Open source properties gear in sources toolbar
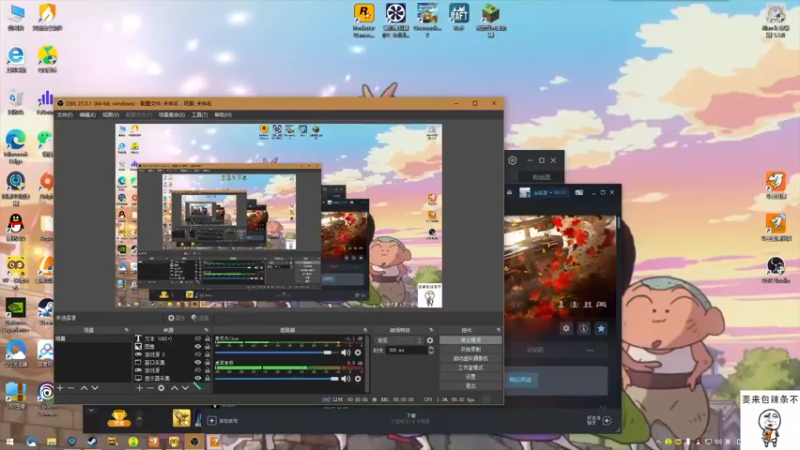The width and height of the screenshot is (800, 450). 161,388
